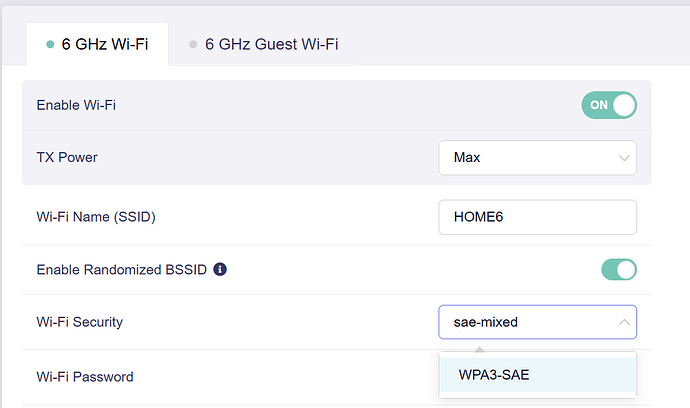Collapse the sae-mixed Wi-Fi Security dropdown

click(537, 322)
